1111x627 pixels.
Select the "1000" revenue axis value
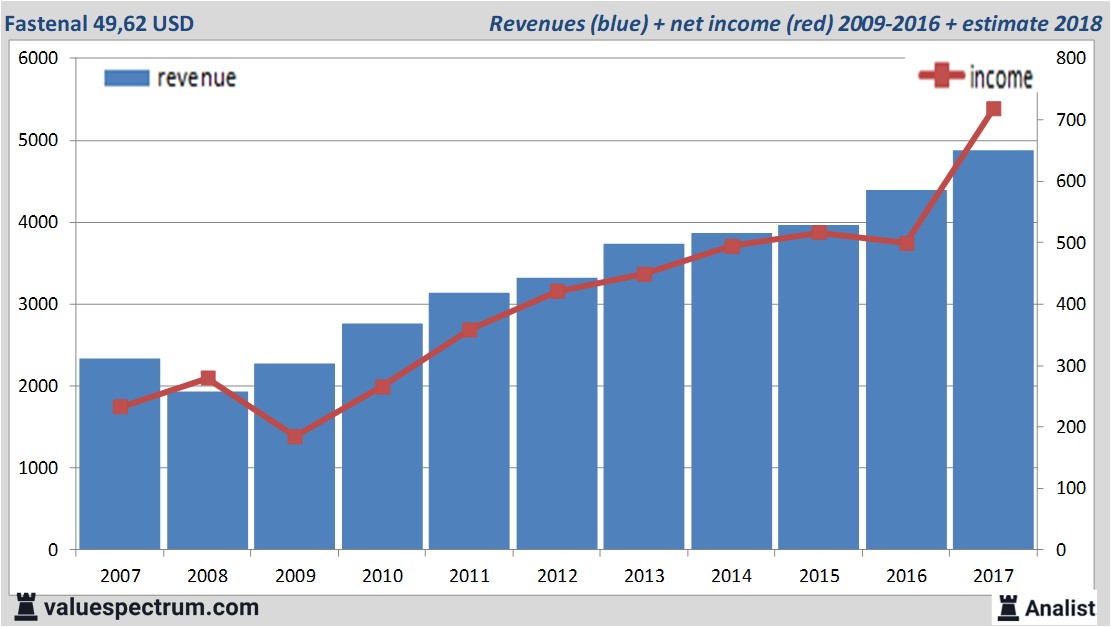coord(38,468)
